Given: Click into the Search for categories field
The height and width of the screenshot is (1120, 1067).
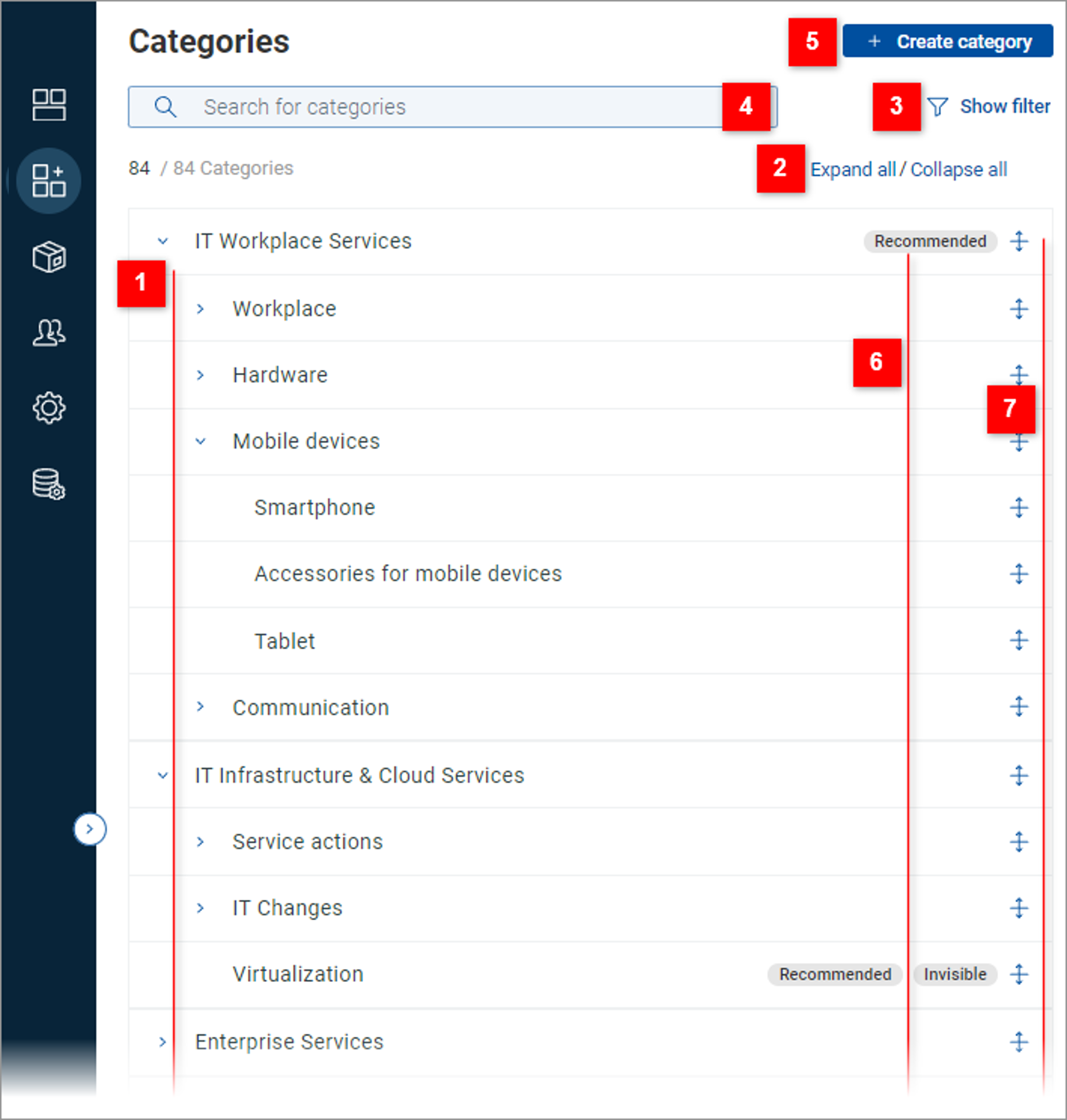Looking at the screenshot, I should coord(398,107).
